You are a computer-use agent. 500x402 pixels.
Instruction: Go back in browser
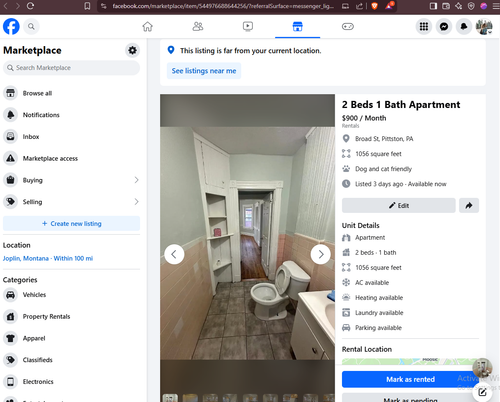pos(6,6)
